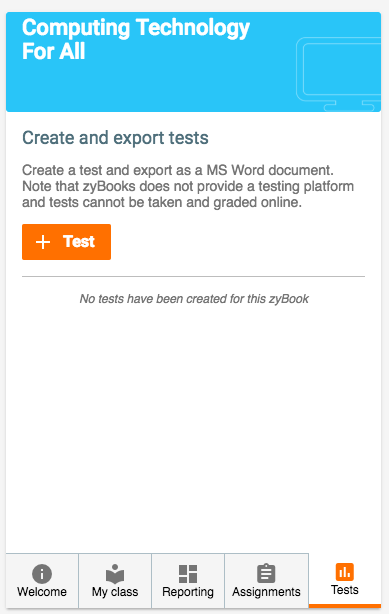Switch to the Welcome tab label

(x=42, y=591)
